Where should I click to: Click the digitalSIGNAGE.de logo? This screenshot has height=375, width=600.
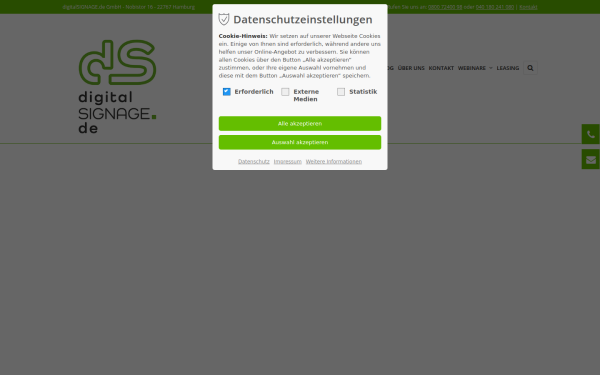117,87
